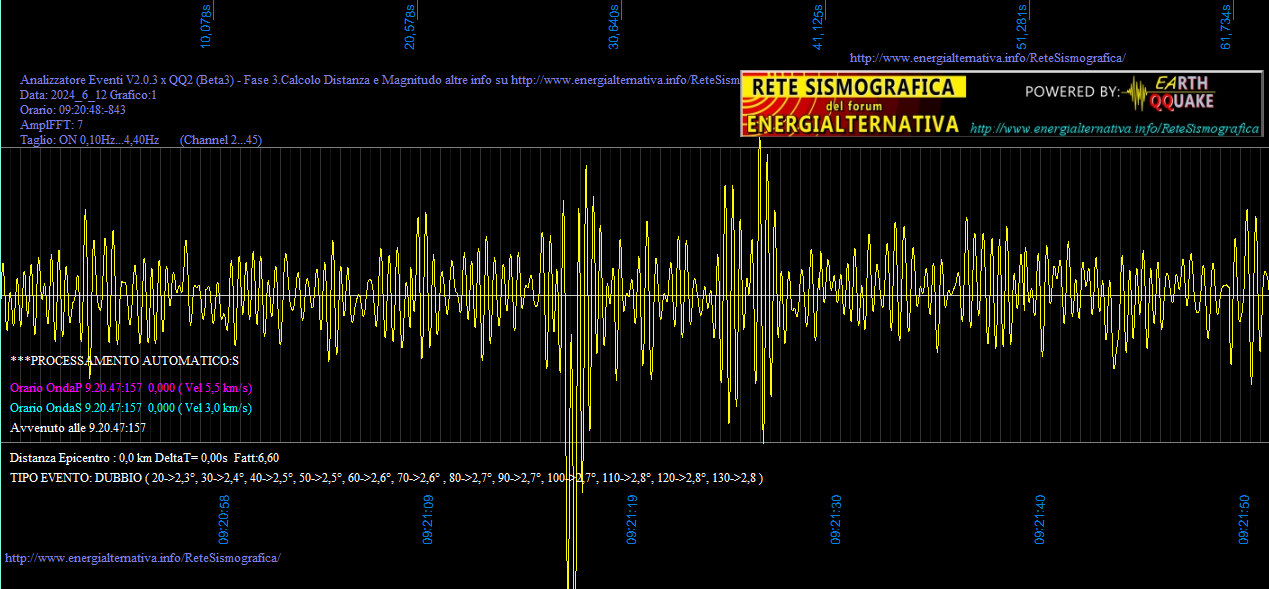Click the bottom-left energialternativa.info ReteSismografica link
Image resolution: width=1269 pixels, height=589 pixels.
coord(143,557)
